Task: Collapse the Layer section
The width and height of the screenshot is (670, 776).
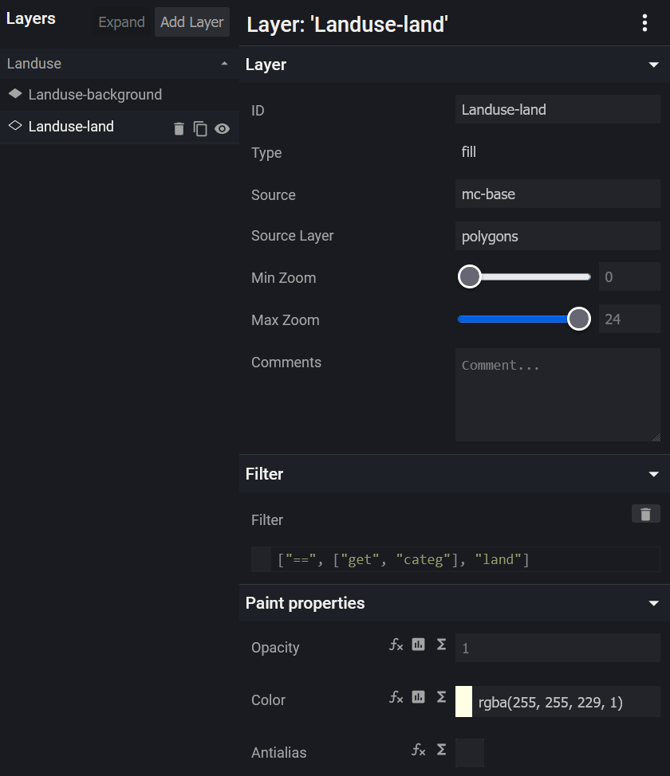Action: (x=654, y=65)
